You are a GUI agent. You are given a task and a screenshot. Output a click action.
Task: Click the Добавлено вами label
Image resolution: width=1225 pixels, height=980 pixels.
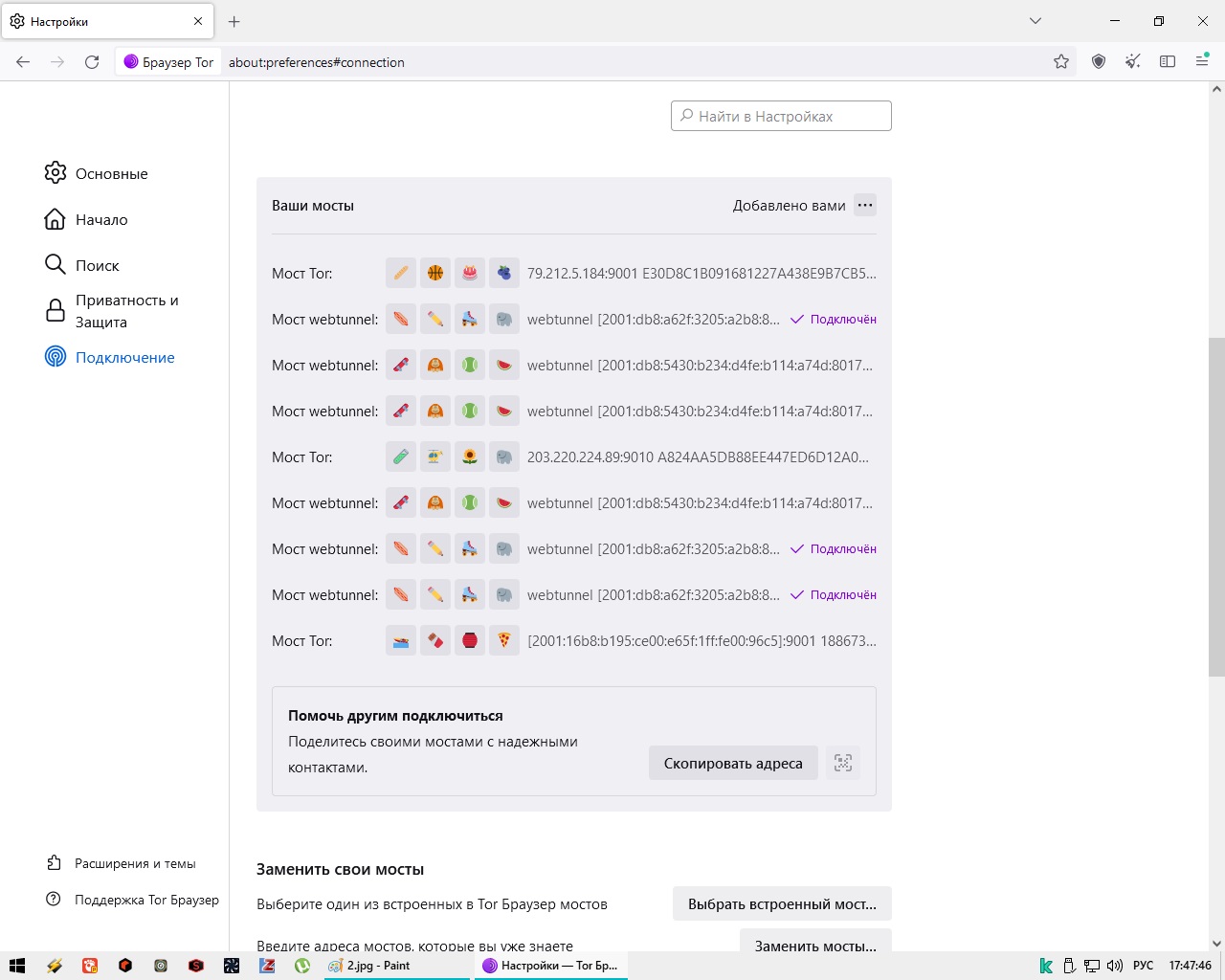790,205
